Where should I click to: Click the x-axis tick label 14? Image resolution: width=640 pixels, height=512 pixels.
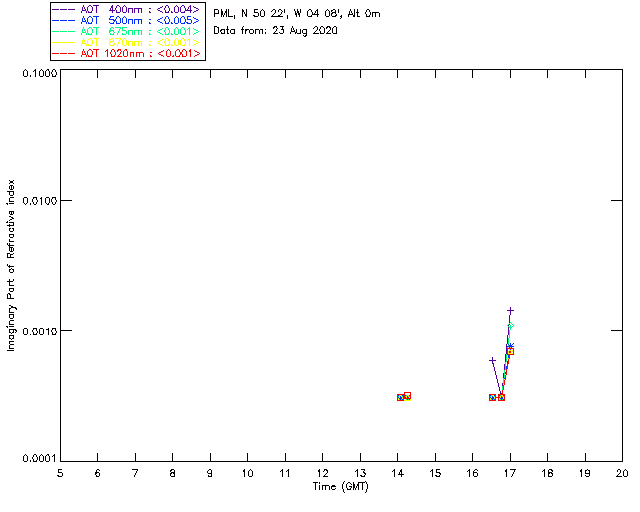click(x=398, y=473)
